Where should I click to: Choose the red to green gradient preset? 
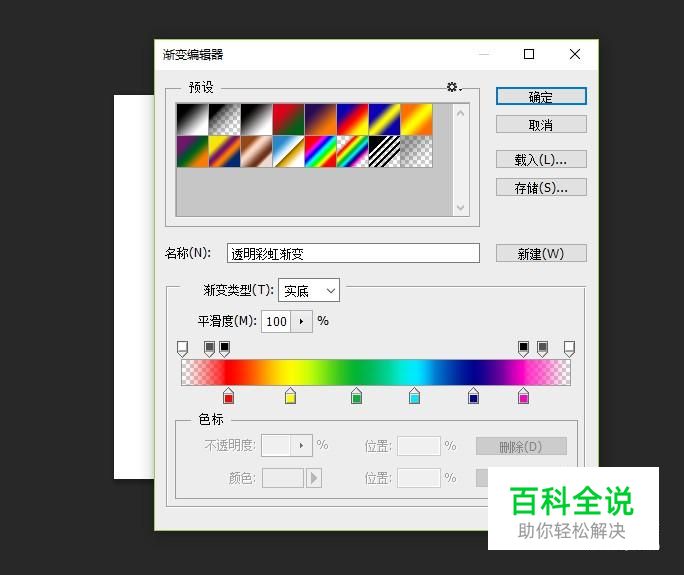[289, 120]
